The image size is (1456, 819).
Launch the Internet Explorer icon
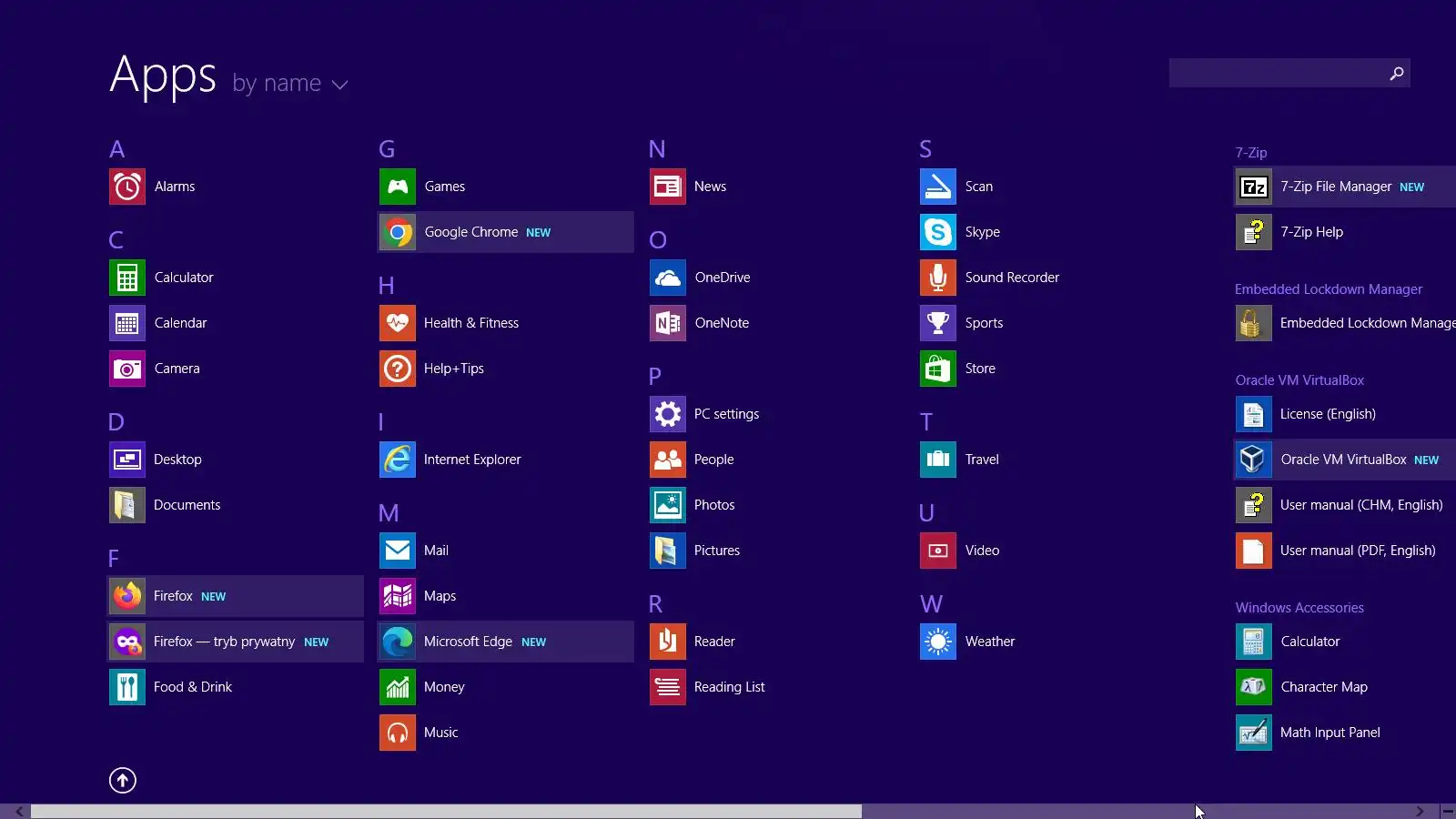tap(398, 460)
